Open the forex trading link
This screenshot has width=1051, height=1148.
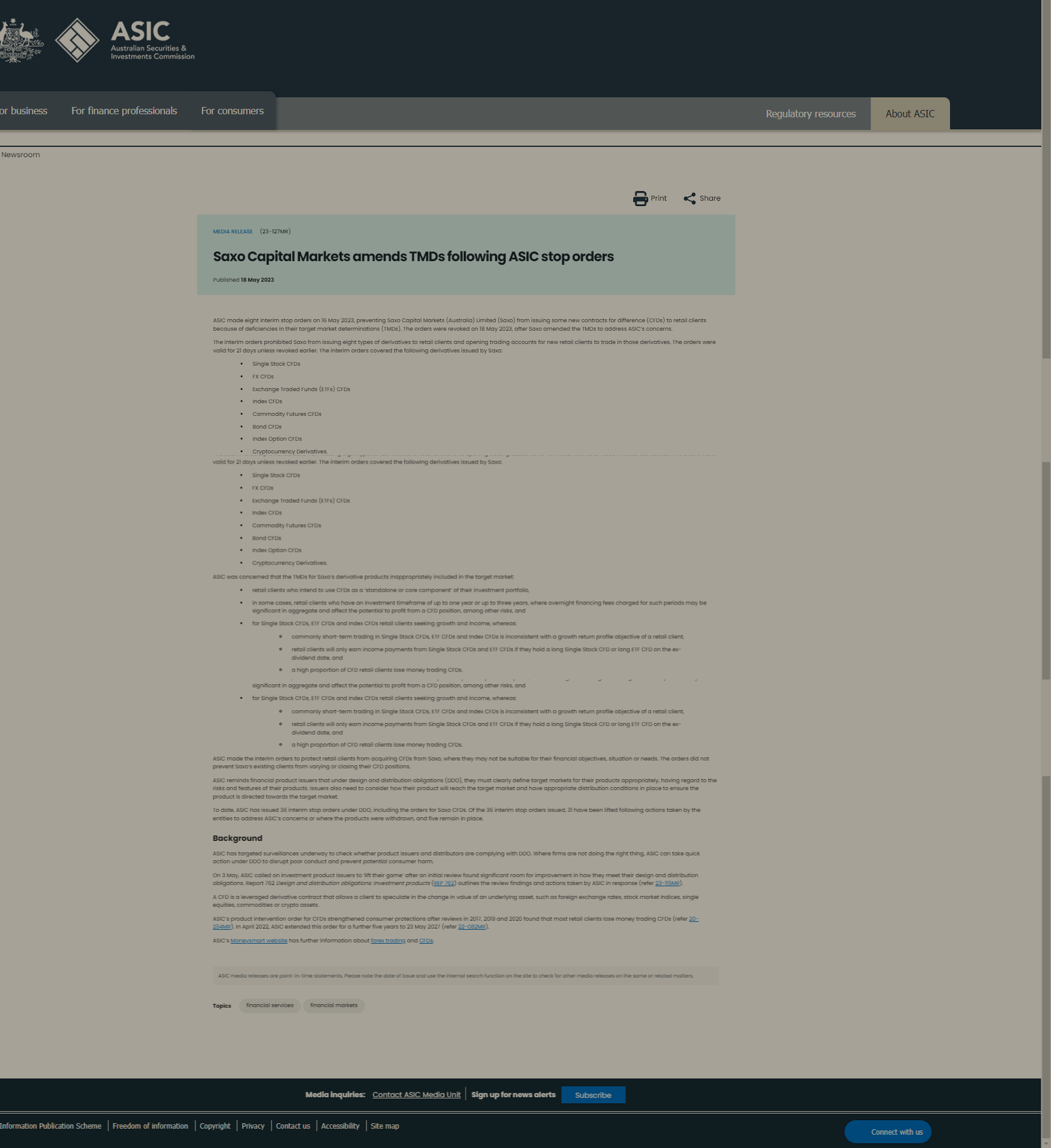[x=388, y=941]
